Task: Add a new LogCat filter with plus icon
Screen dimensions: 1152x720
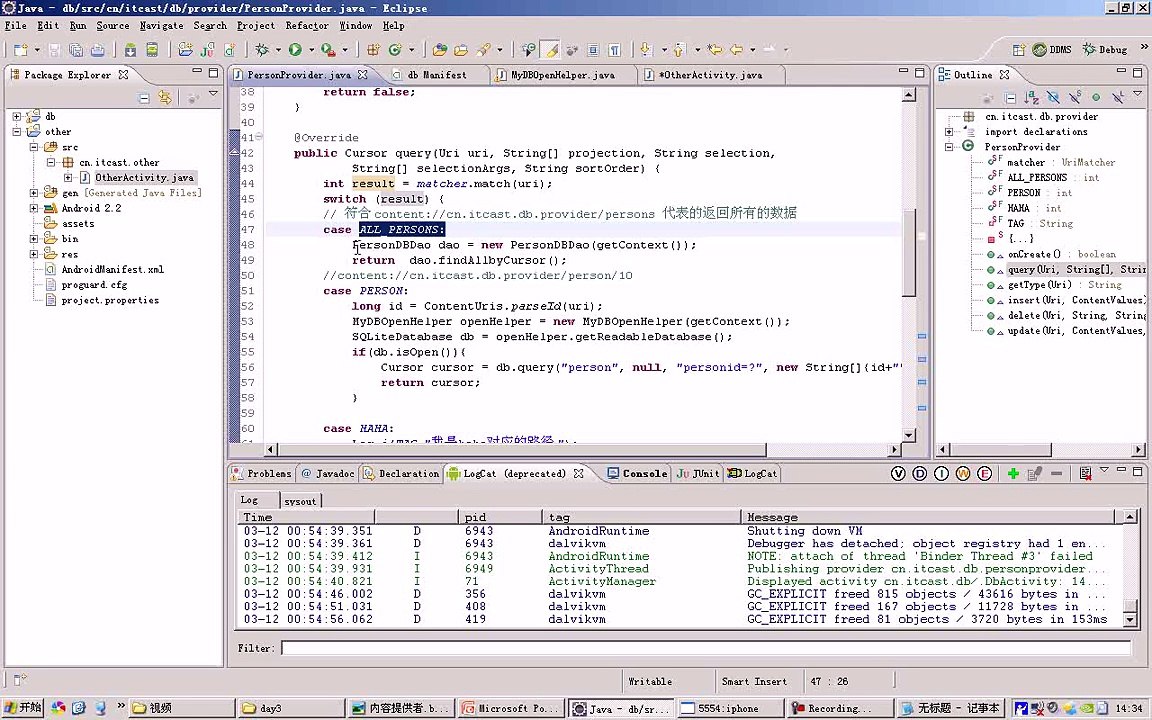Action: [1013, 474]
